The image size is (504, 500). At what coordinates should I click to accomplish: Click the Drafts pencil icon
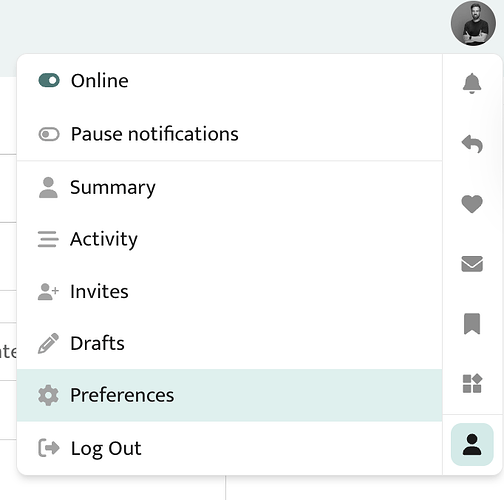pyautogui.click(x=48, y=343)
